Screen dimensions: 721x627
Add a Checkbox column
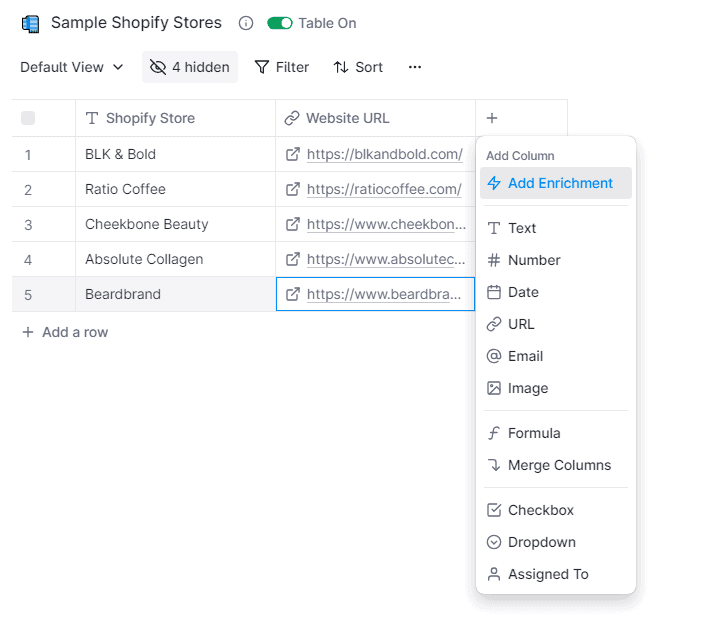555,510
